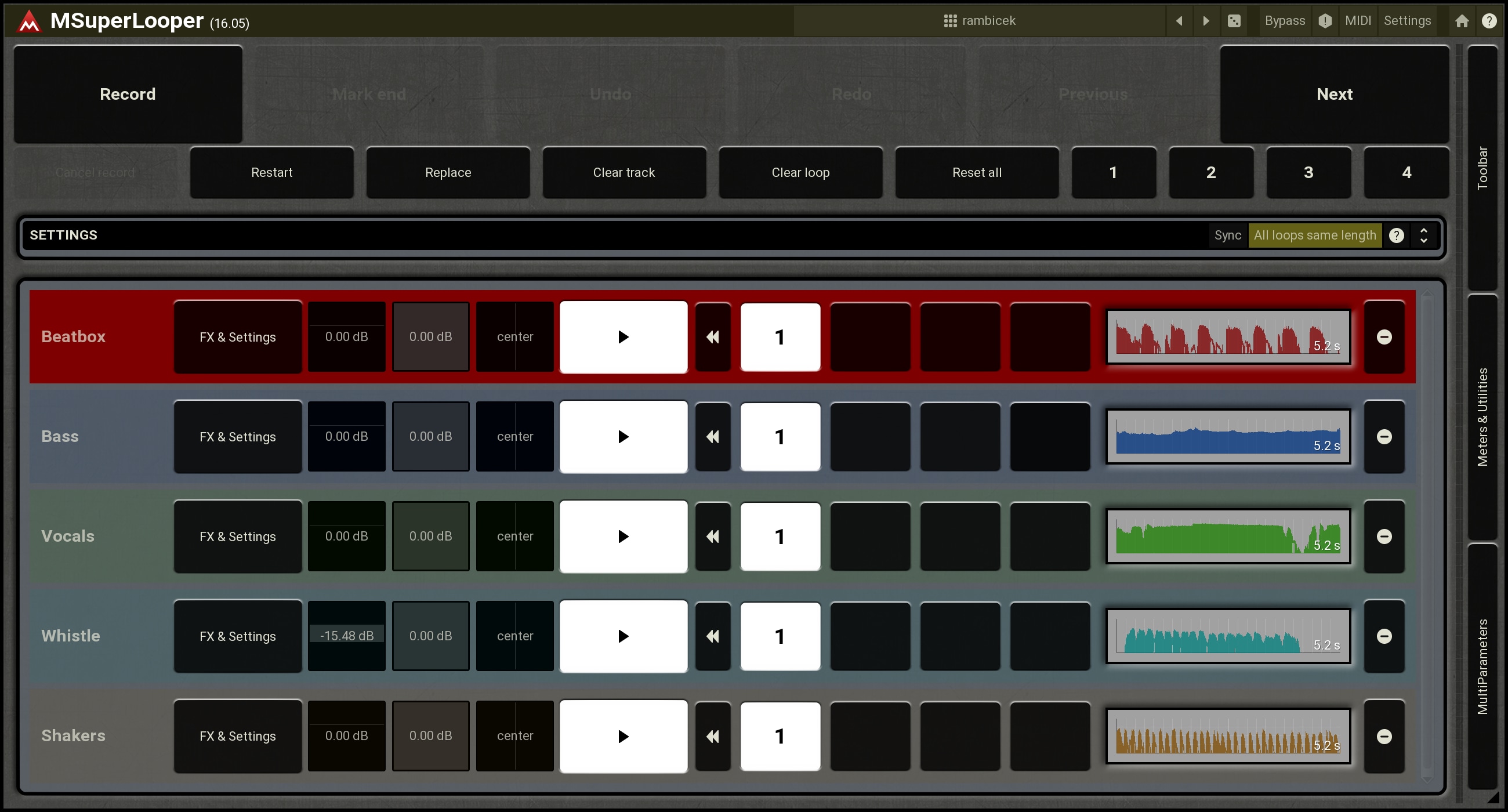Select loop slot 1 on Beatbox track

pyautogui.click(x=780, y=337)
